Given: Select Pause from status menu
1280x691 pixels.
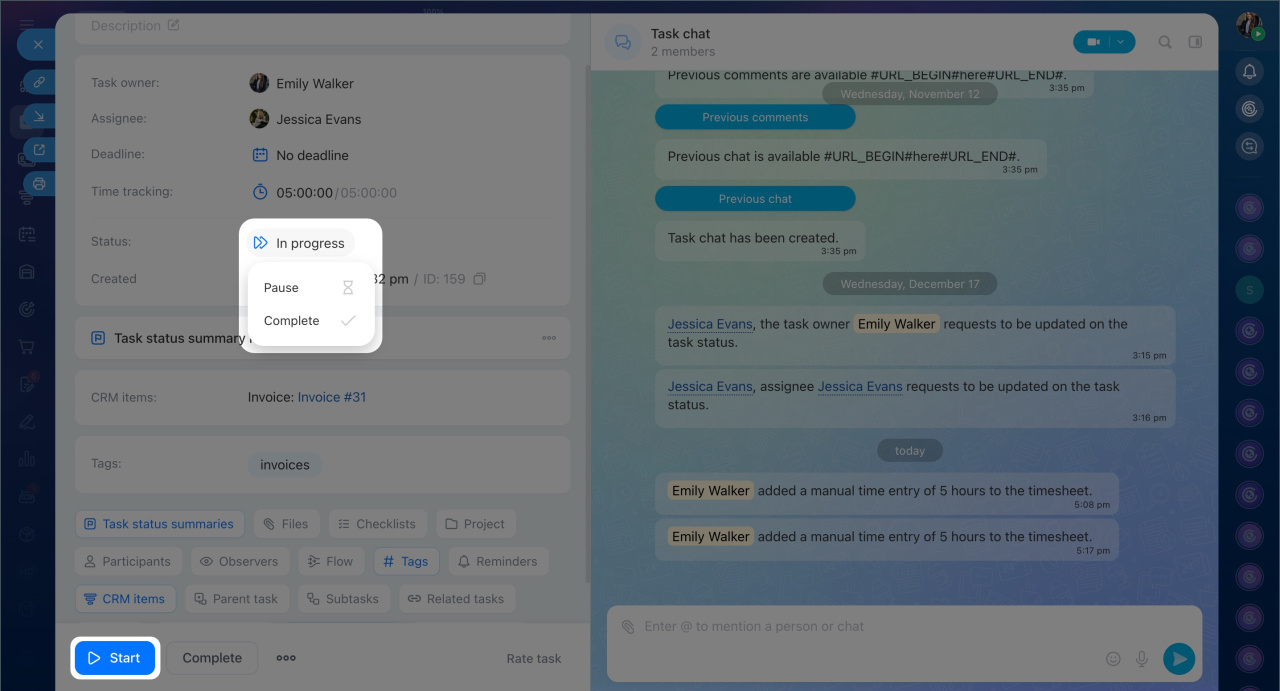Looking at the screenshot, I should pos(309,288).
